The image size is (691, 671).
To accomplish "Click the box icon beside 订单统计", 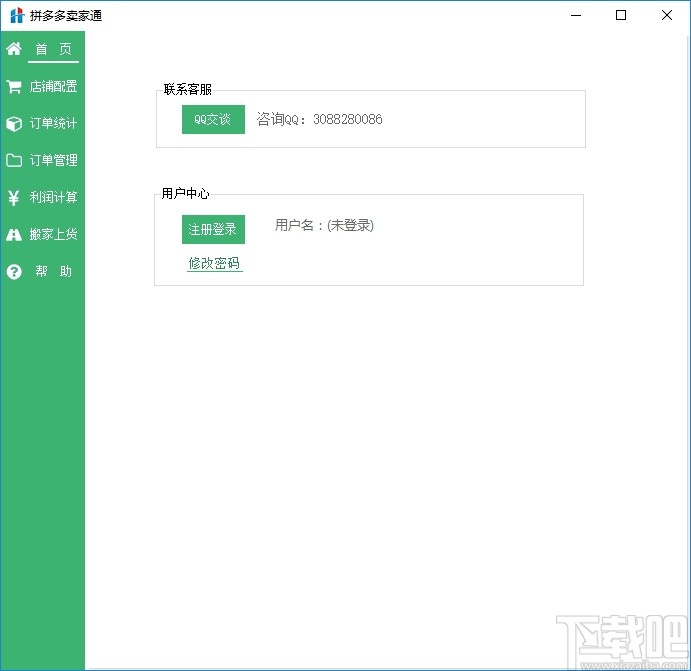I will click(x=14, y=123).
